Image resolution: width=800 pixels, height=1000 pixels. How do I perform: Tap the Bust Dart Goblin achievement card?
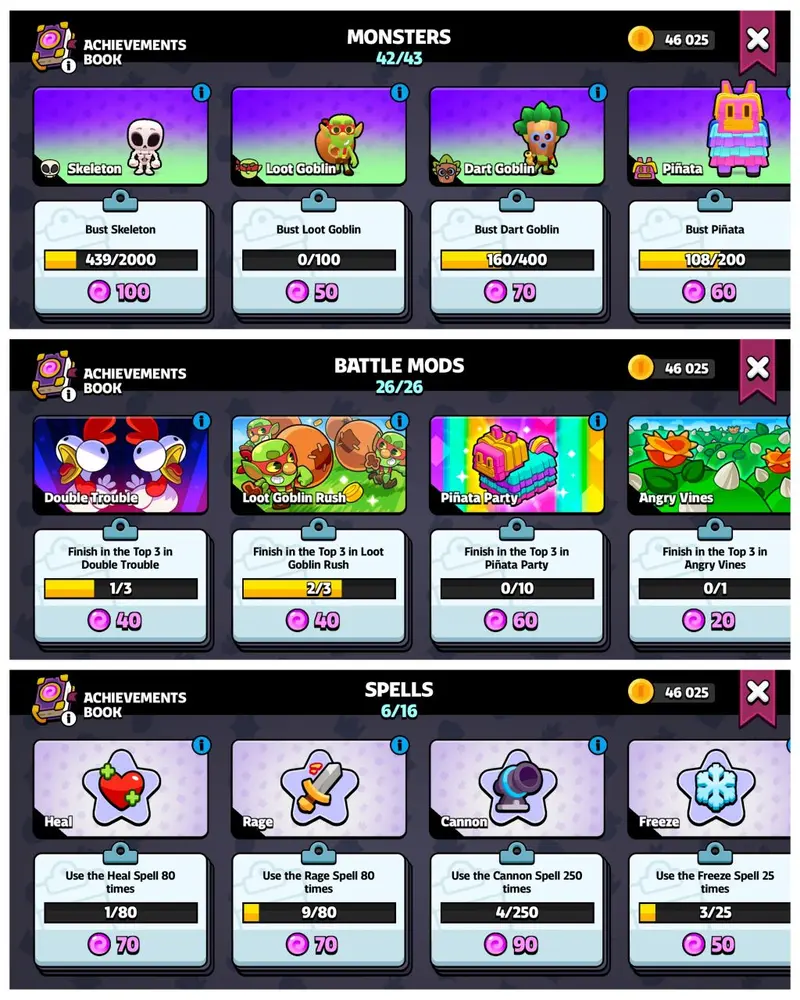517,258
